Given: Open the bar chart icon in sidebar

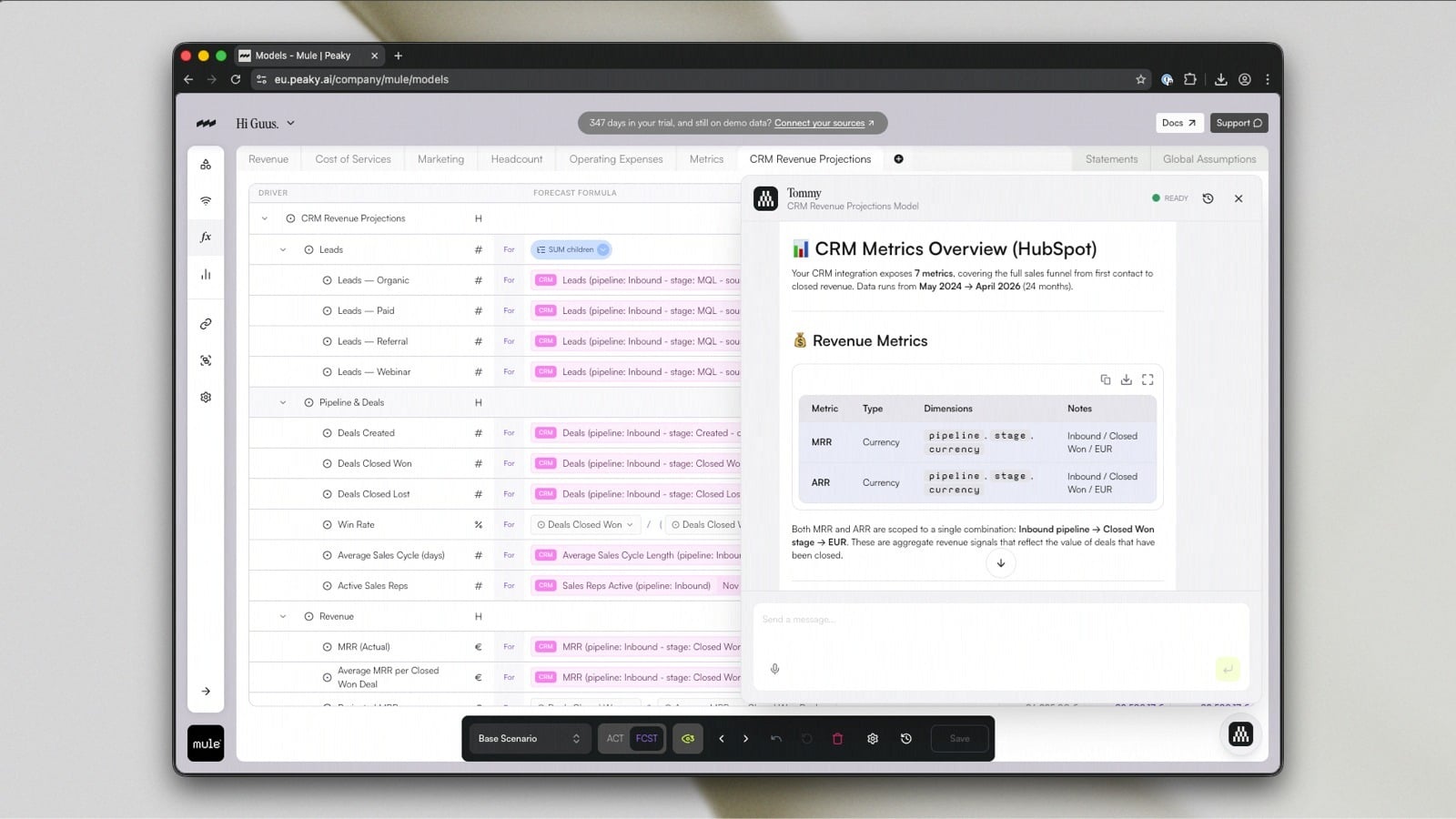Looking at the screenshot, I should tap(206, 274).
